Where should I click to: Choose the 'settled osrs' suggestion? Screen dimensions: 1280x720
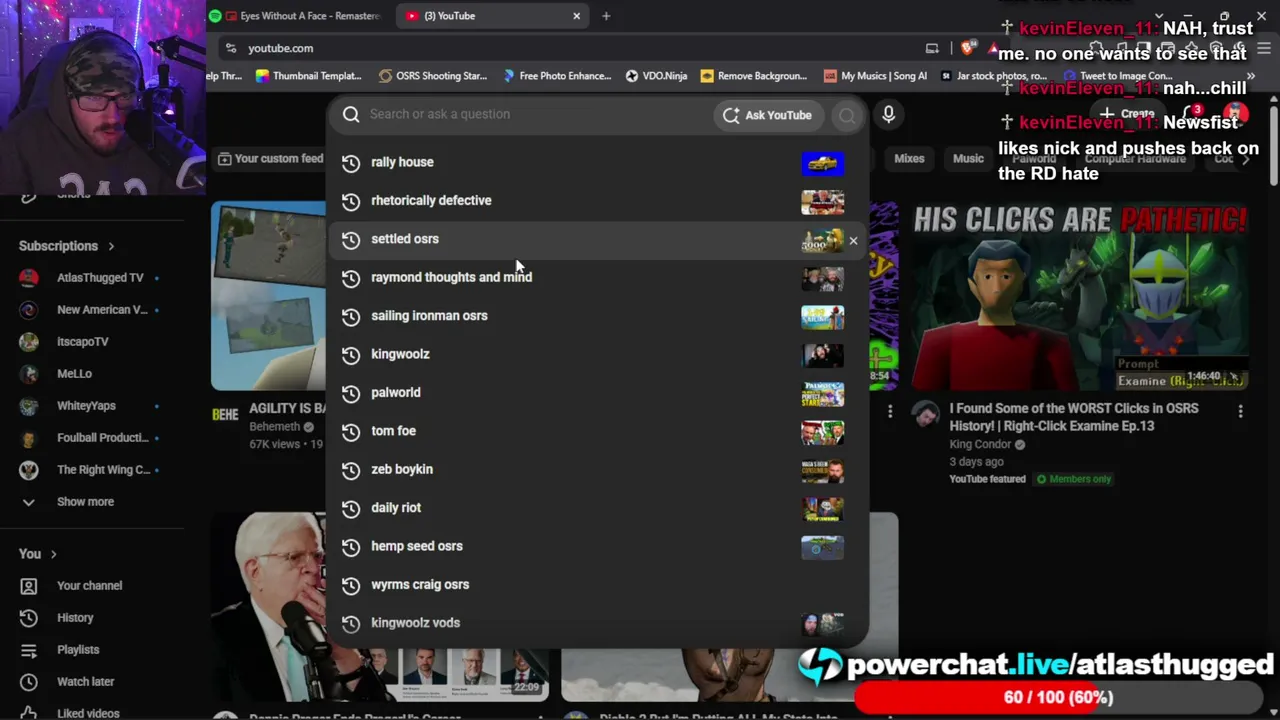[597, 240]
